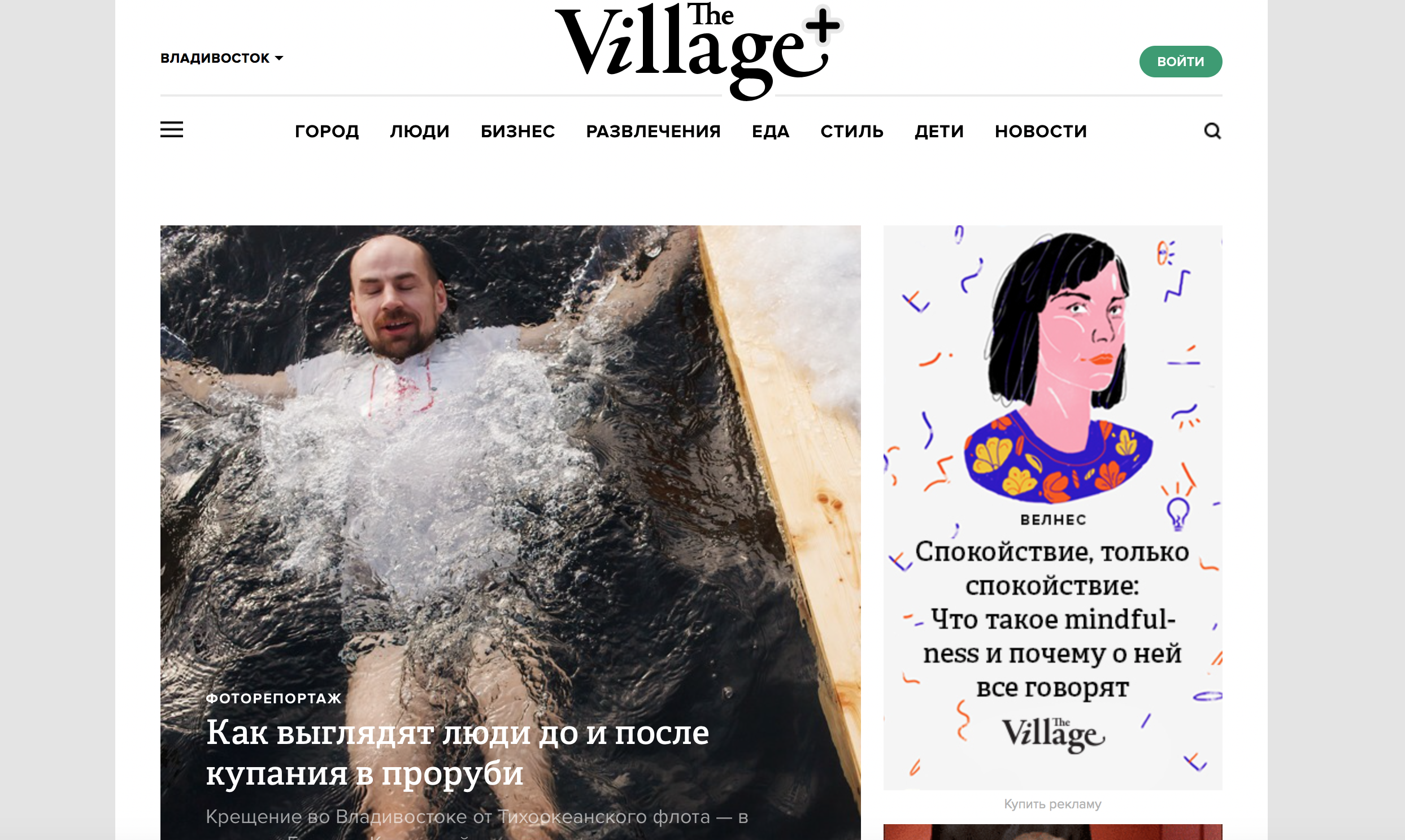Image resolution: width=1405 pixels, height=840 pixels.
Task: Navigate to the Стиль section
Action: pos(852,131)
